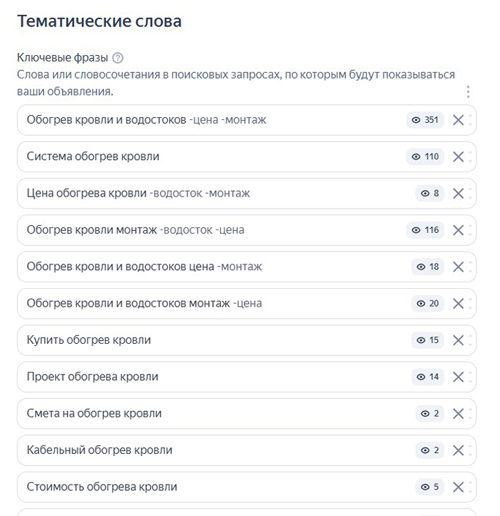This screenshot has height=516, width=500.
Task: Delete 'Стоимость обогрева кровли' phrase
Action: pos(458,487)
